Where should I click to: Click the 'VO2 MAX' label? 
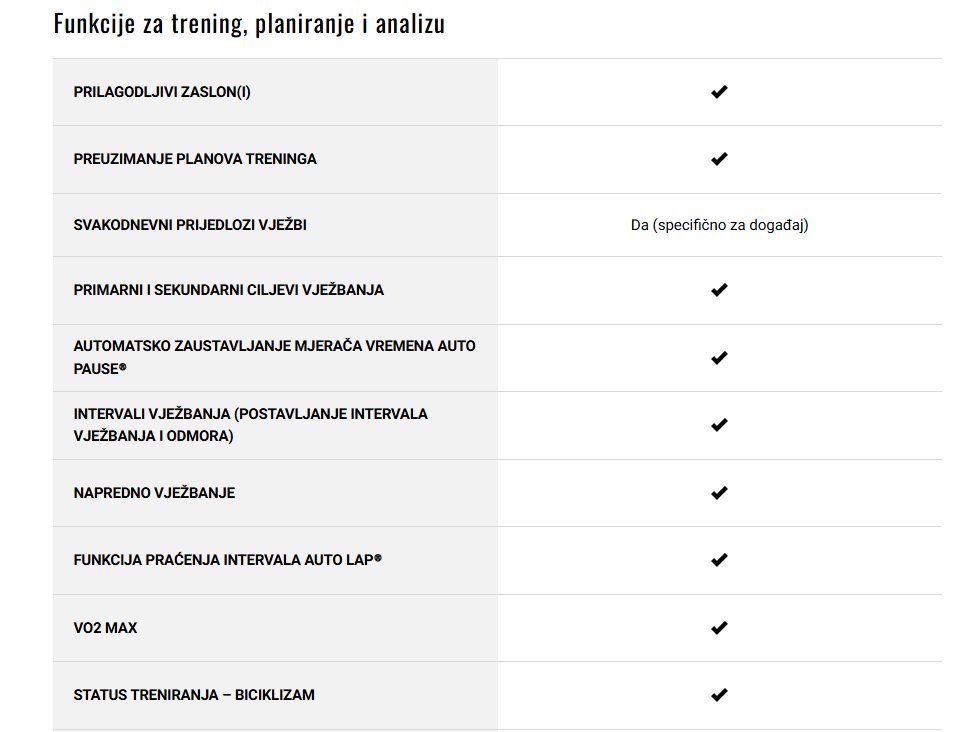pos(106,628)
